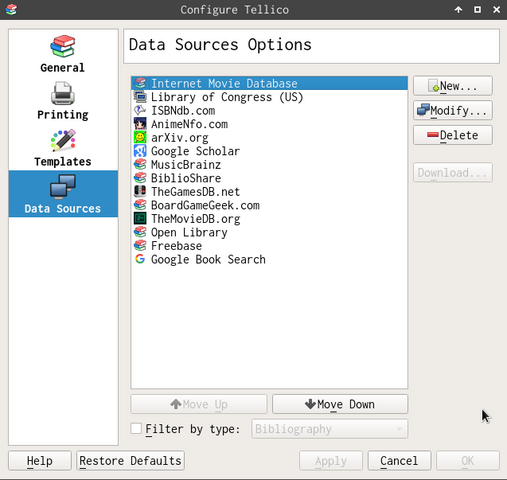The height and width of the screenshot is (480, 507).
Task: Select Library of Congress (US) text
Action: click(x=227, y=97)
